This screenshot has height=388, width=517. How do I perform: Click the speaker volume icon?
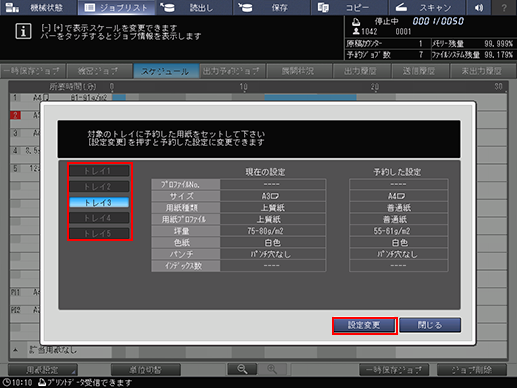click(x=479, y=7)
